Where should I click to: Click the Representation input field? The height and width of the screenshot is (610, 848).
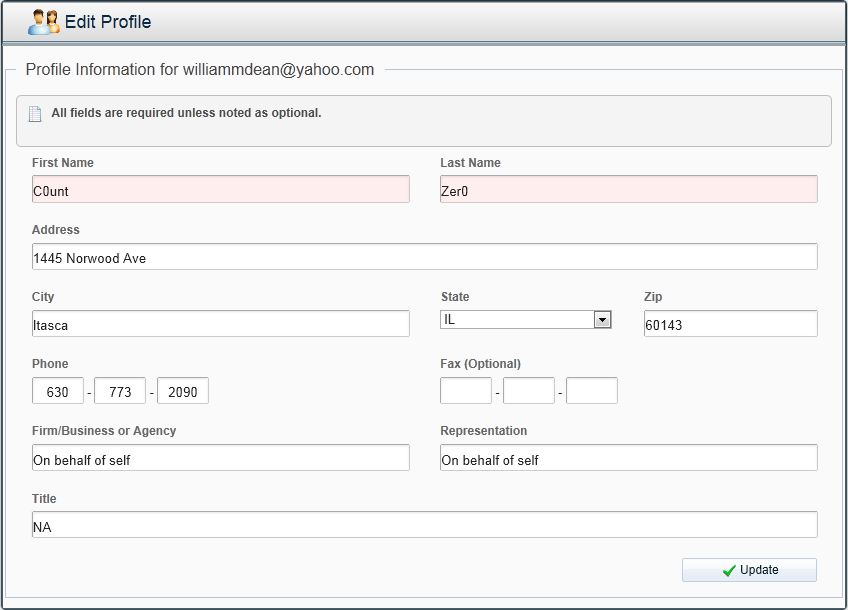pos(628,458)
